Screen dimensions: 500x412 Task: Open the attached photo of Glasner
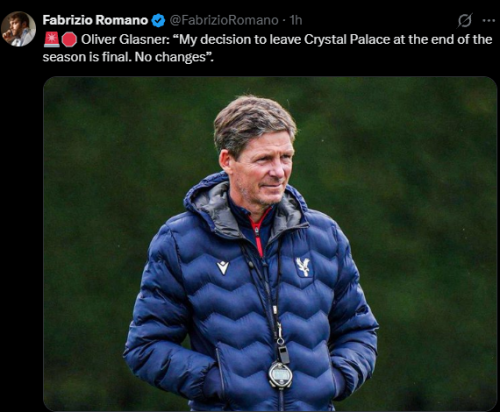click(270, 244)
